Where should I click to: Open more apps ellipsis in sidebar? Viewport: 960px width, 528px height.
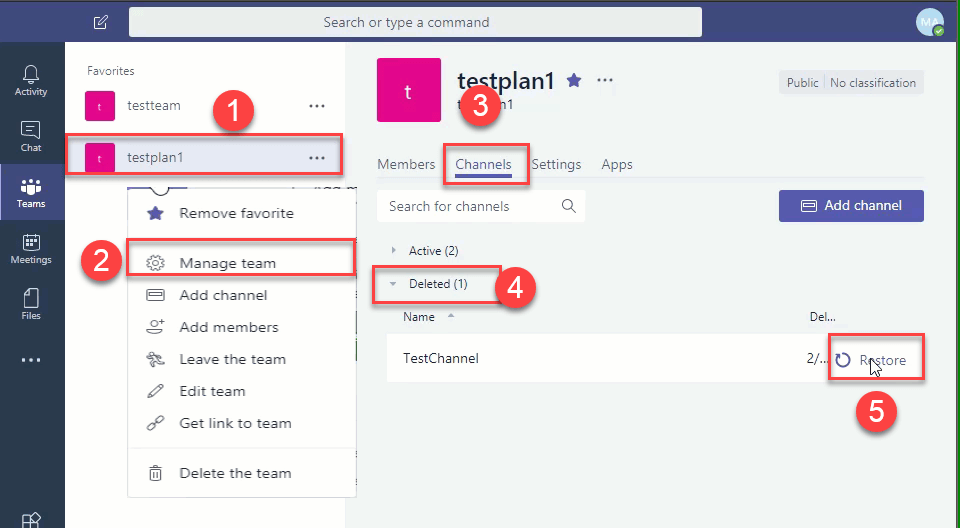31,360
